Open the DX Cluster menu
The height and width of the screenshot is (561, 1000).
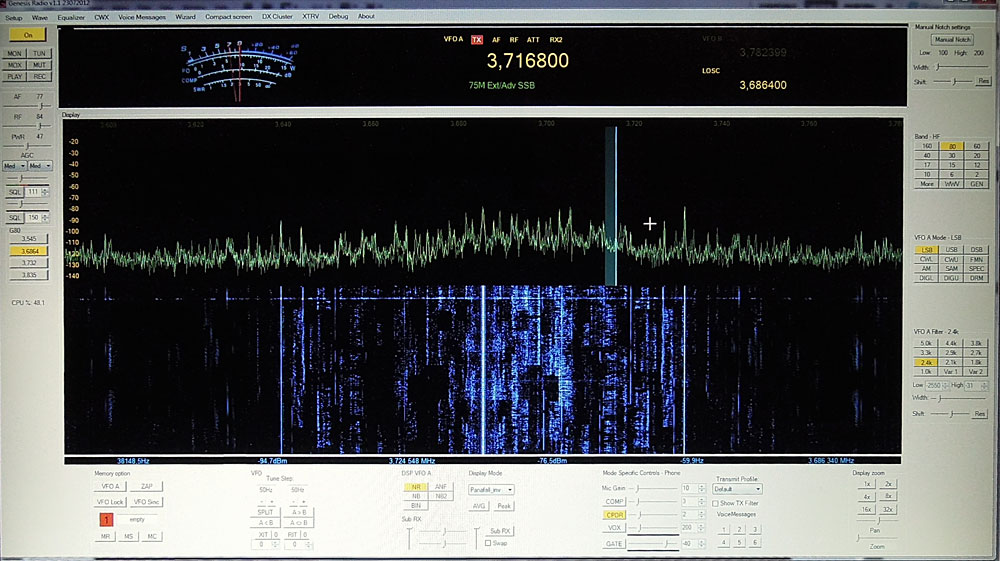[277, 17]
